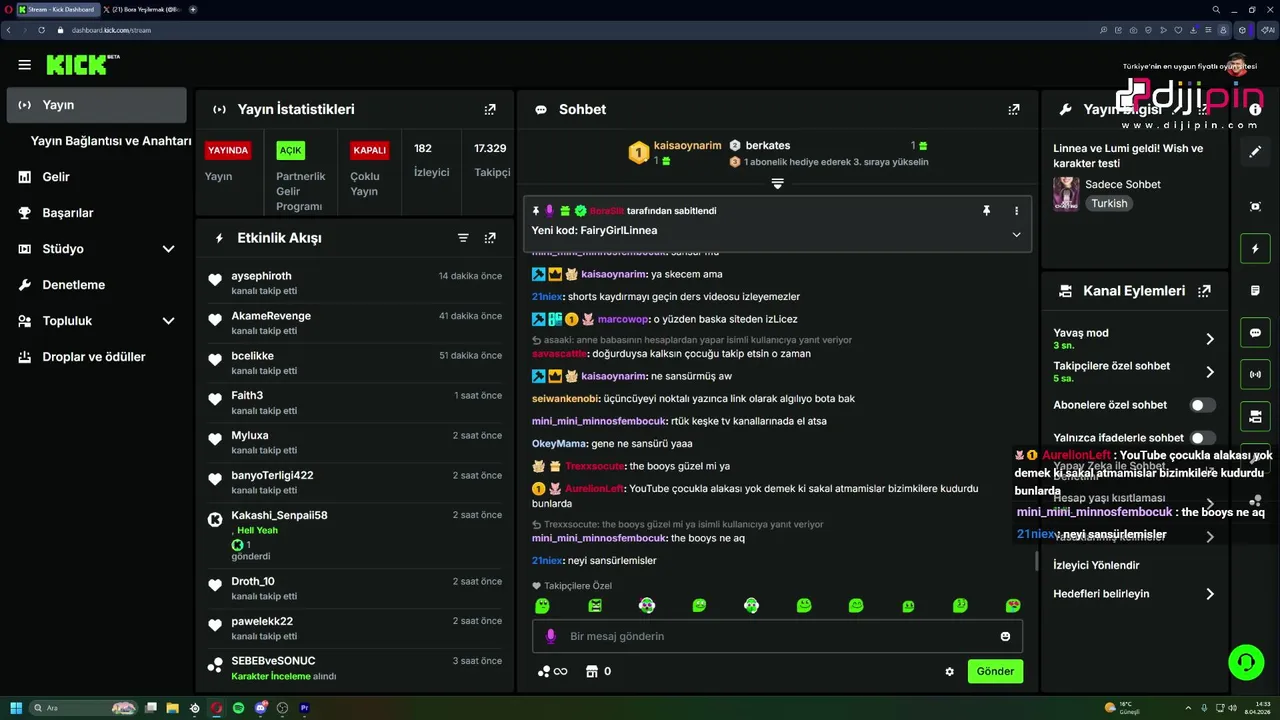Open the pinned message three-dot menu
The width and height of the screenshot is (1280, 720).
point(1016,211)
